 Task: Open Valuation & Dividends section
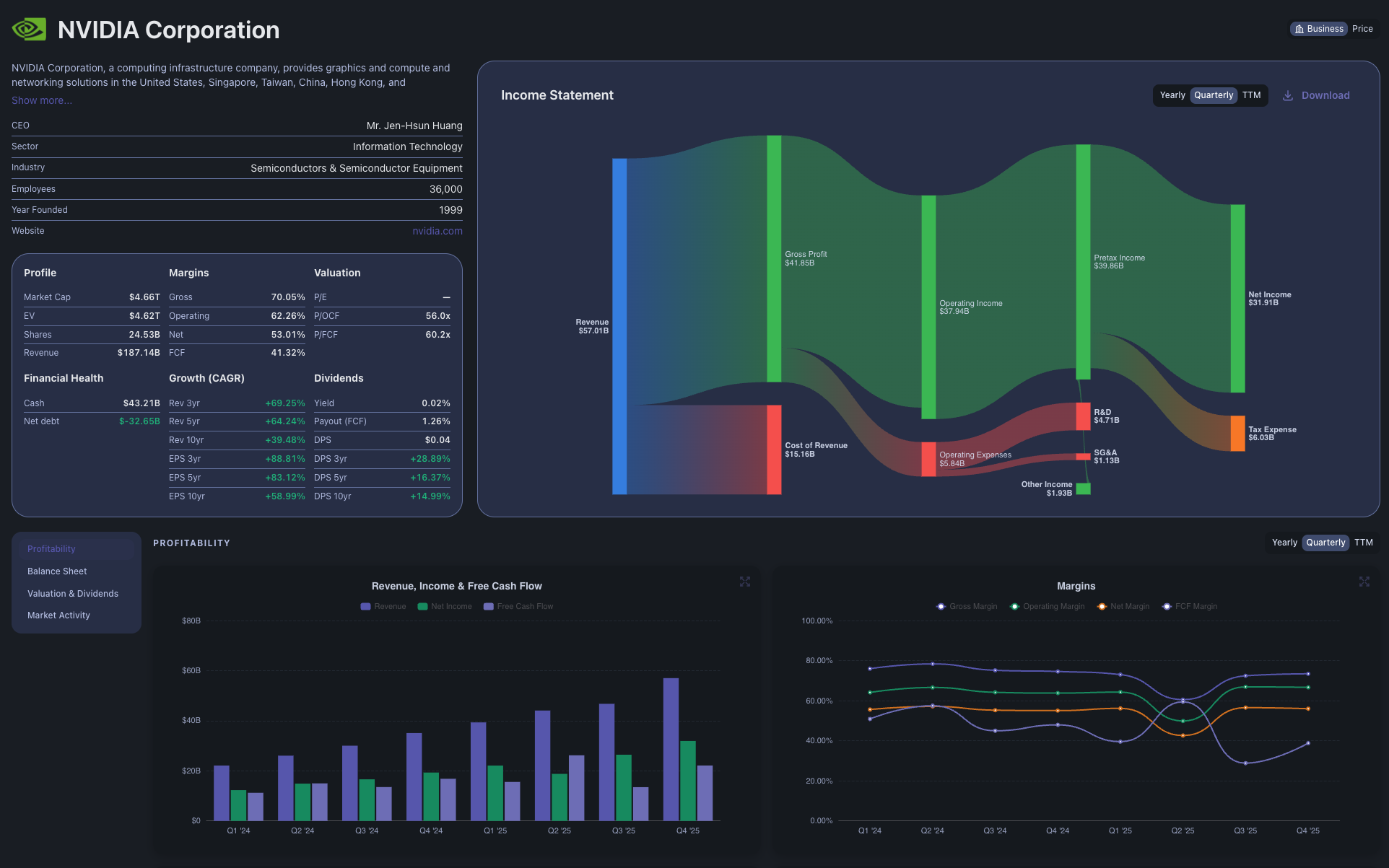pos(73,593)
